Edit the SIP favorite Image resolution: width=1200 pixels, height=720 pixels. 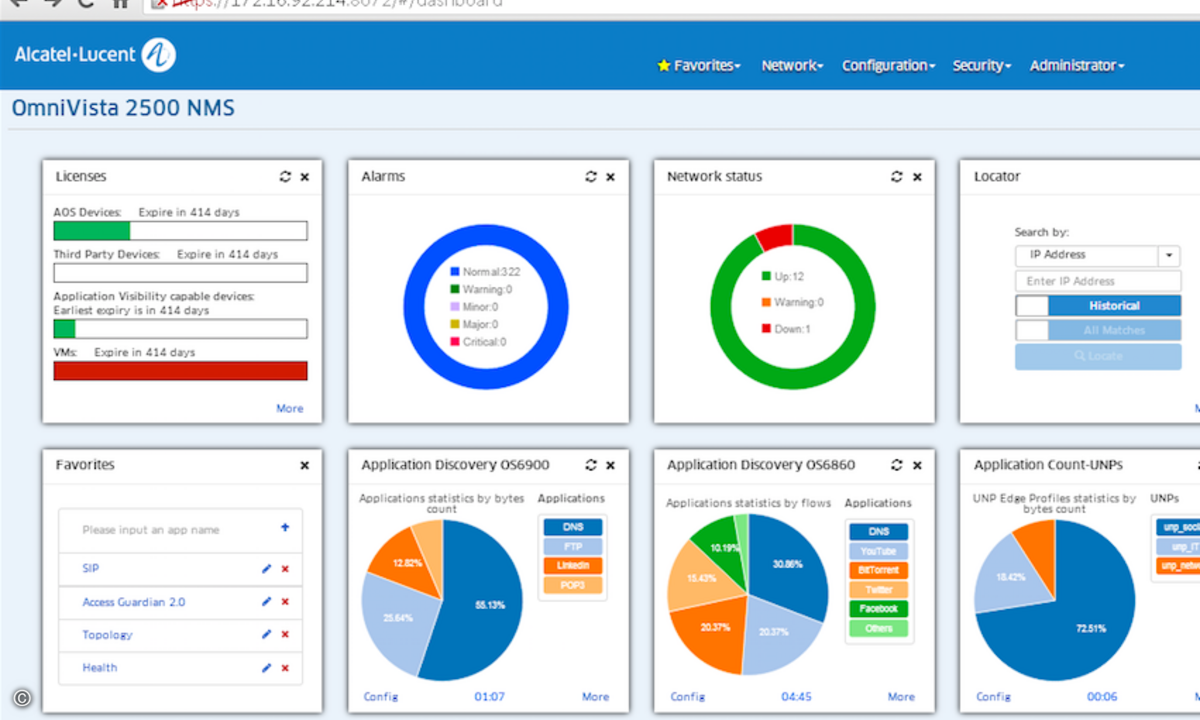pyautogui.click(x=266, y=568)
